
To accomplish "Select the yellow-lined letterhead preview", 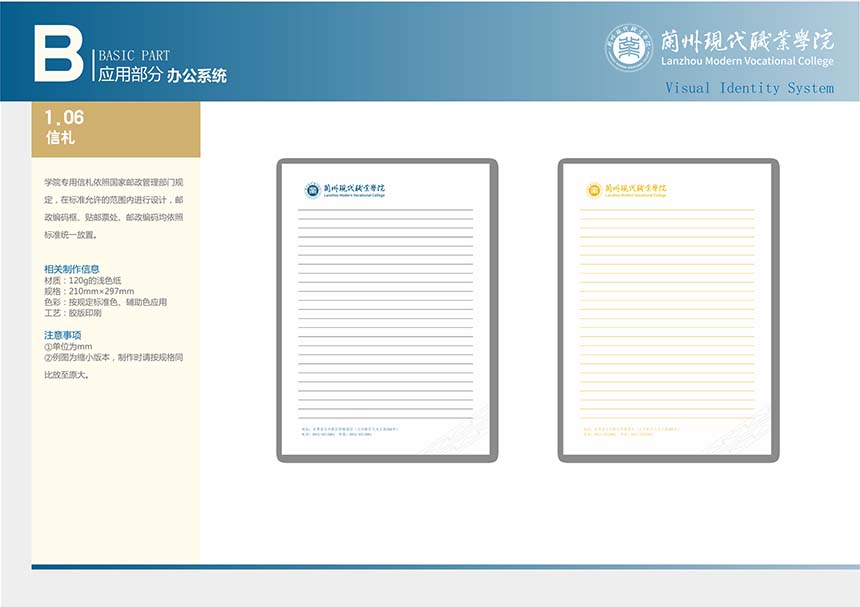I will [x=668, y=310].
